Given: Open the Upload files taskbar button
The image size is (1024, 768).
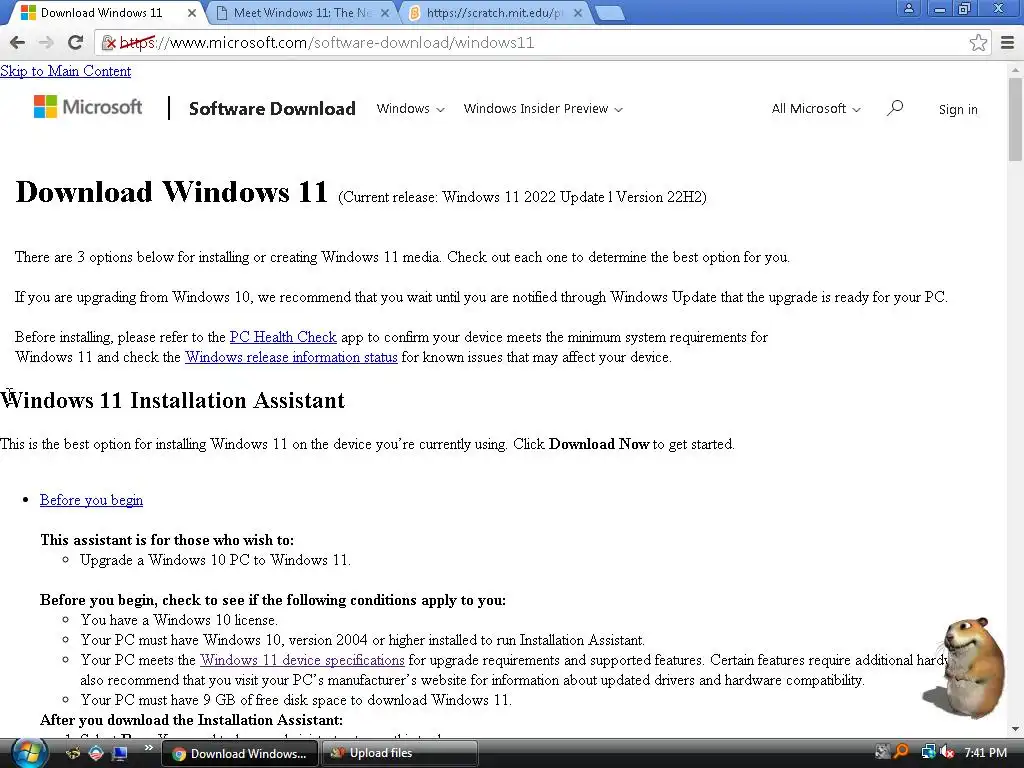Looking at the screenshot, I should click(x=400, y=754).
